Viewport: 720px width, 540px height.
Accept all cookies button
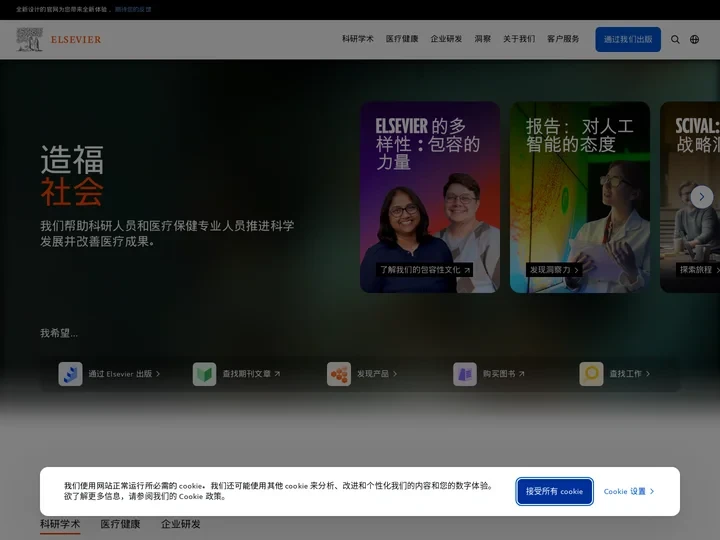click(554, 491)
